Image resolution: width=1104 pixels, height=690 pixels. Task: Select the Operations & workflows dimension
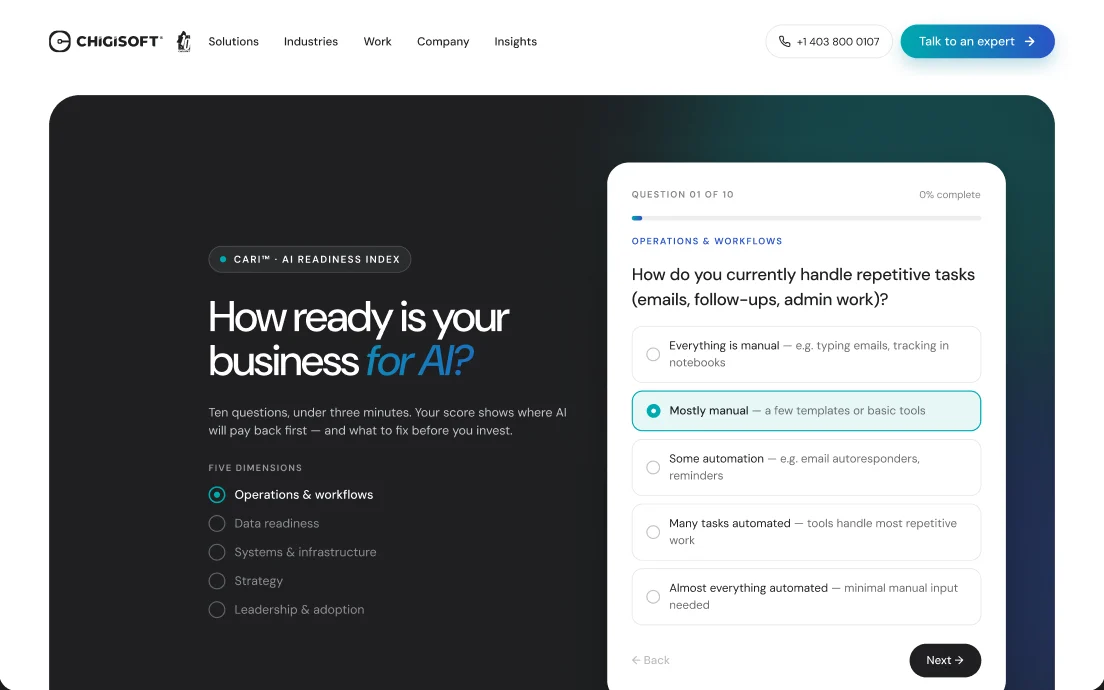291,495
